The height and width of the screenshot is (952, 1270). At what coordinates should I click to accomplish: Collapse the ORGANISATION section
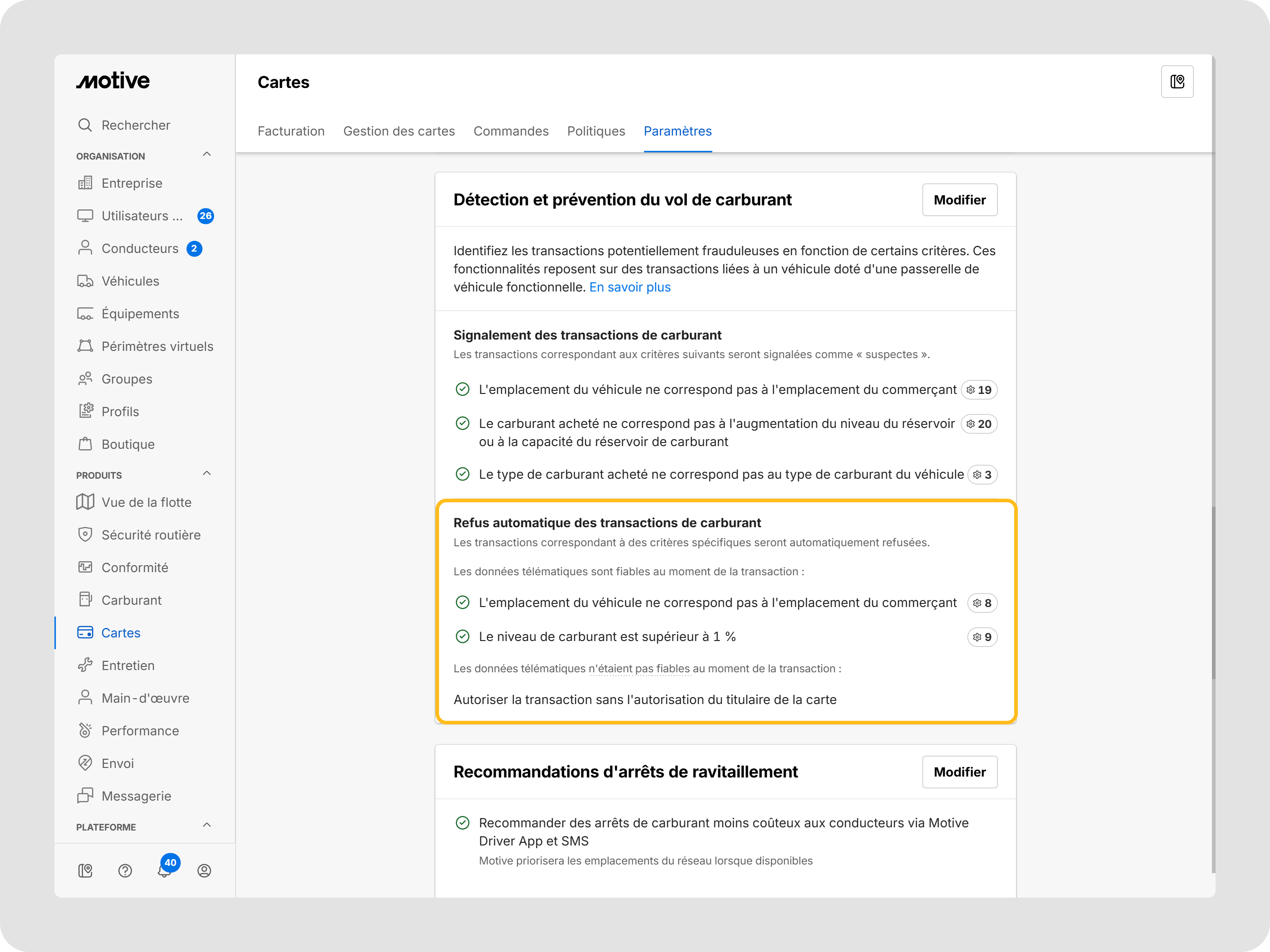(x=207, y=154)
